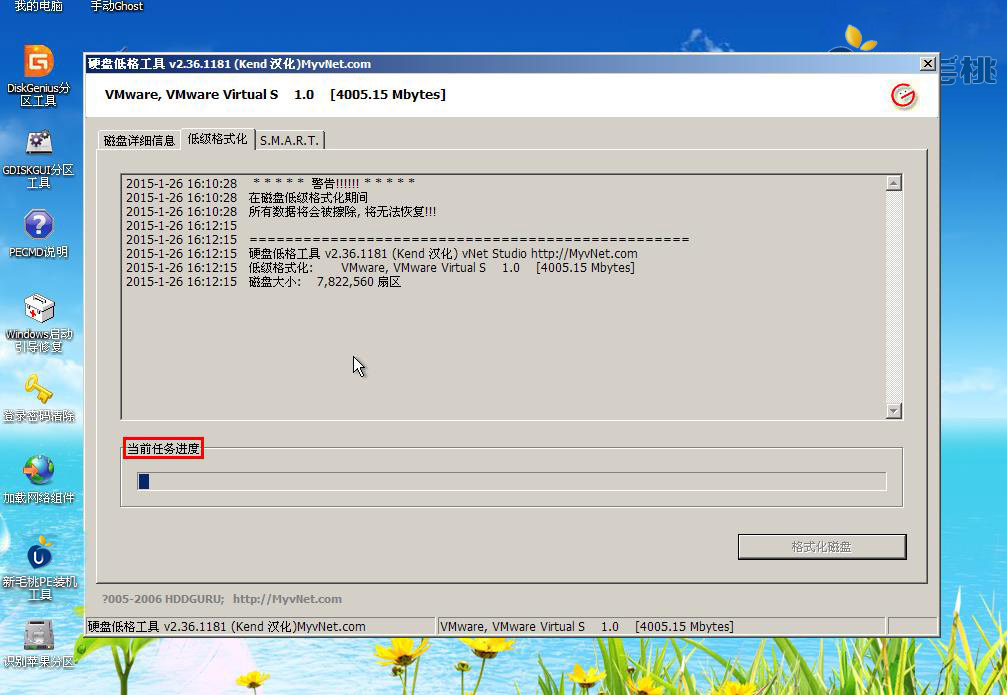Click log line starting 低级格式化: VMware
The image size is (1007, 695).
pyautogui.click(x=380, y=268)
